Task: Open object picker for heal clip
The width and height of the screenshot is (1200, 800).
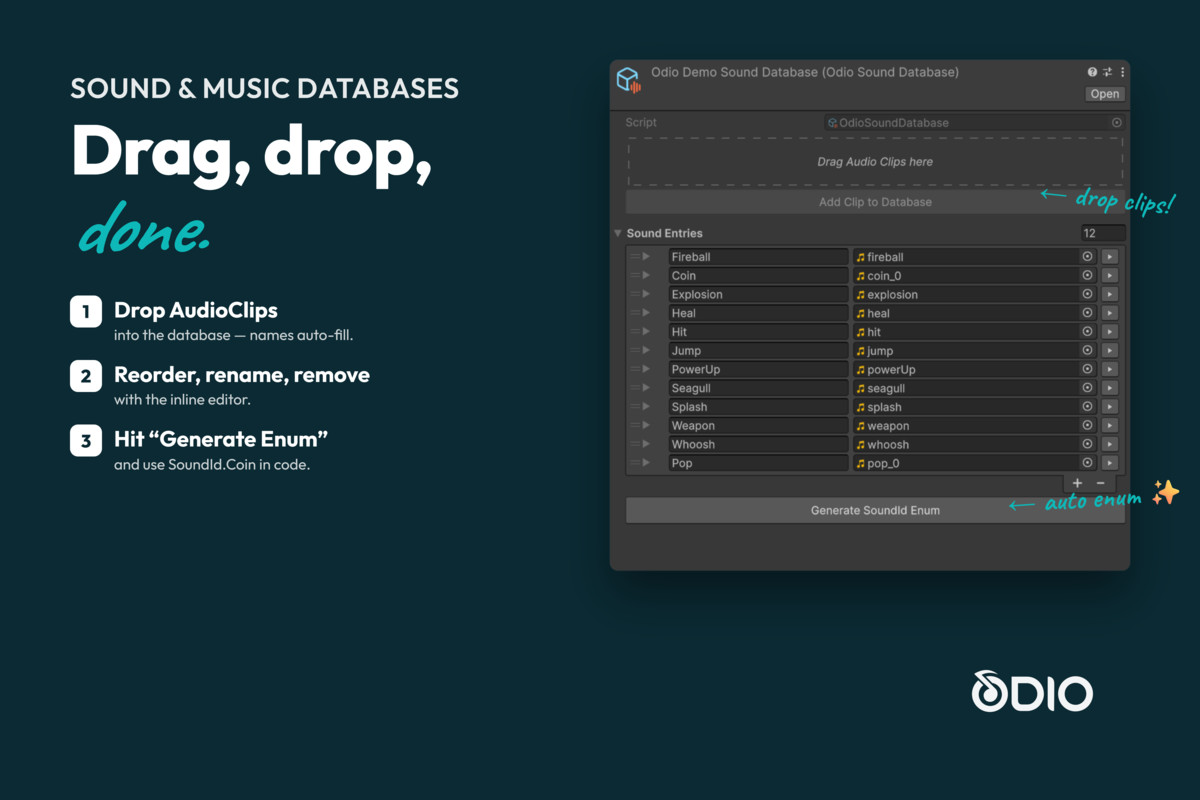Action: 1088,313
